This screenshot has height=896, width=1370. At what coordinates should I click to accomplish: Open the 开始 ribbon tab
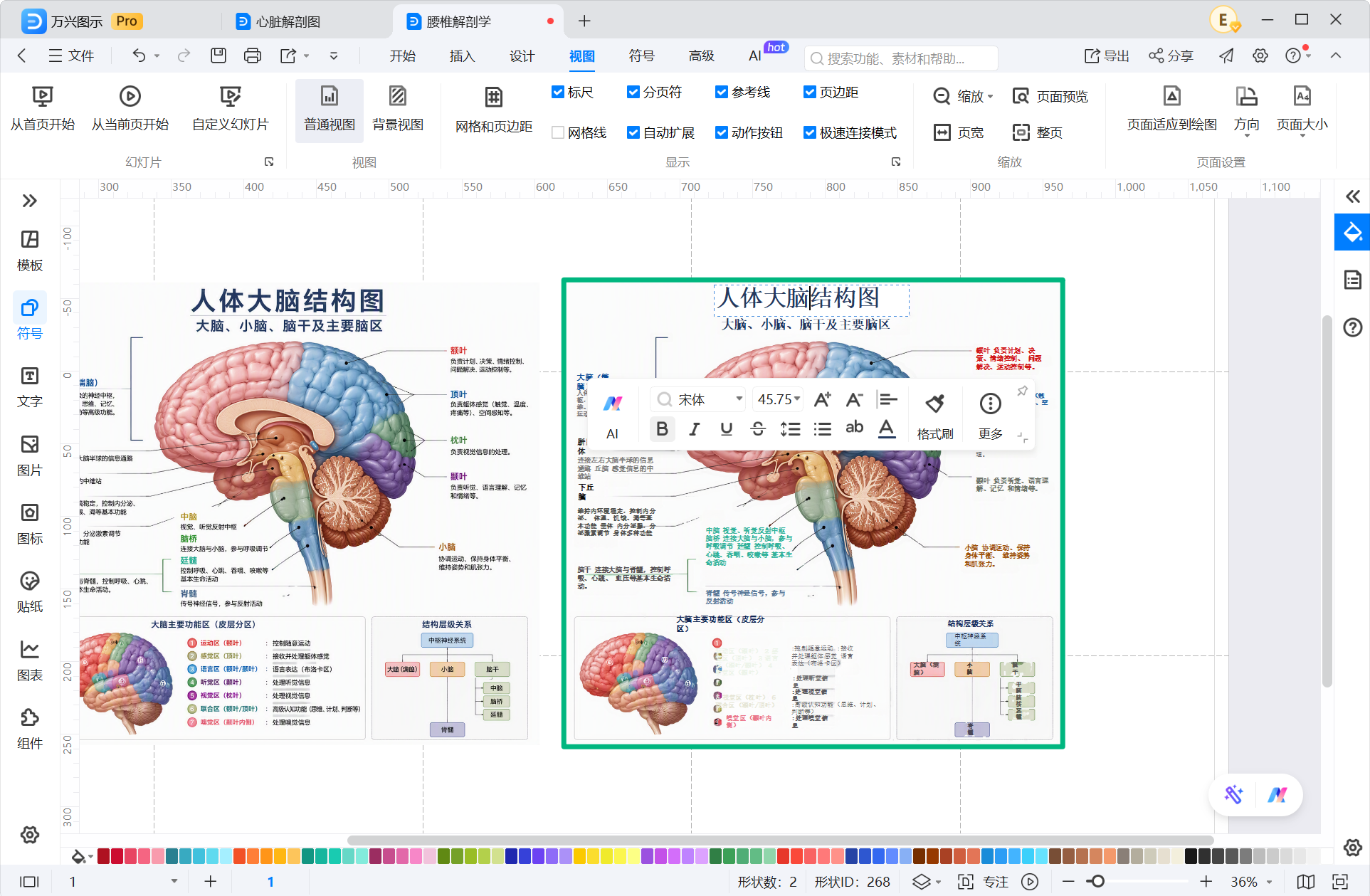(403, 56)
